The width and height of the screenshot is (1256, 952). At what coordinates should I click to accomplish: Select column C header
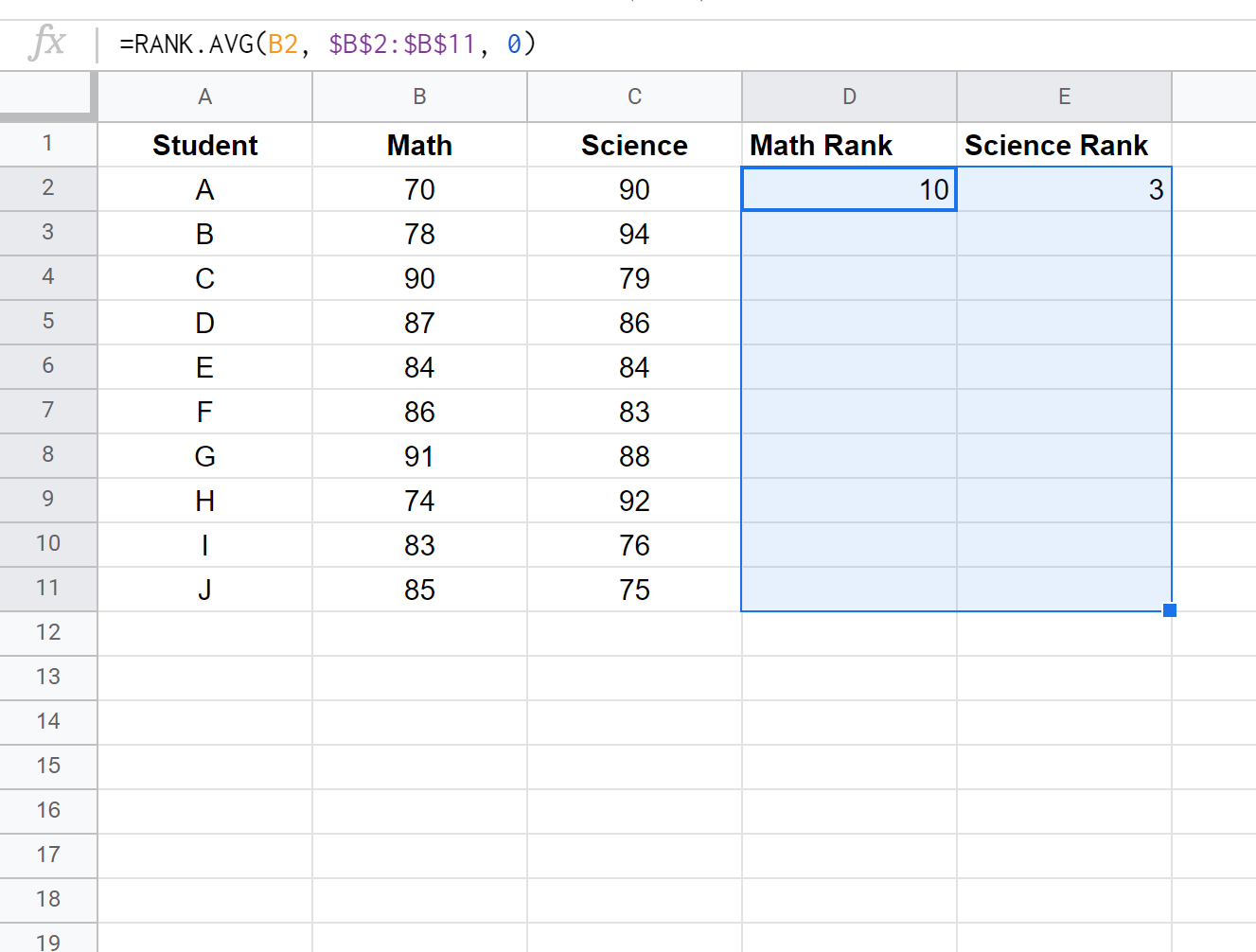[634, 97]
